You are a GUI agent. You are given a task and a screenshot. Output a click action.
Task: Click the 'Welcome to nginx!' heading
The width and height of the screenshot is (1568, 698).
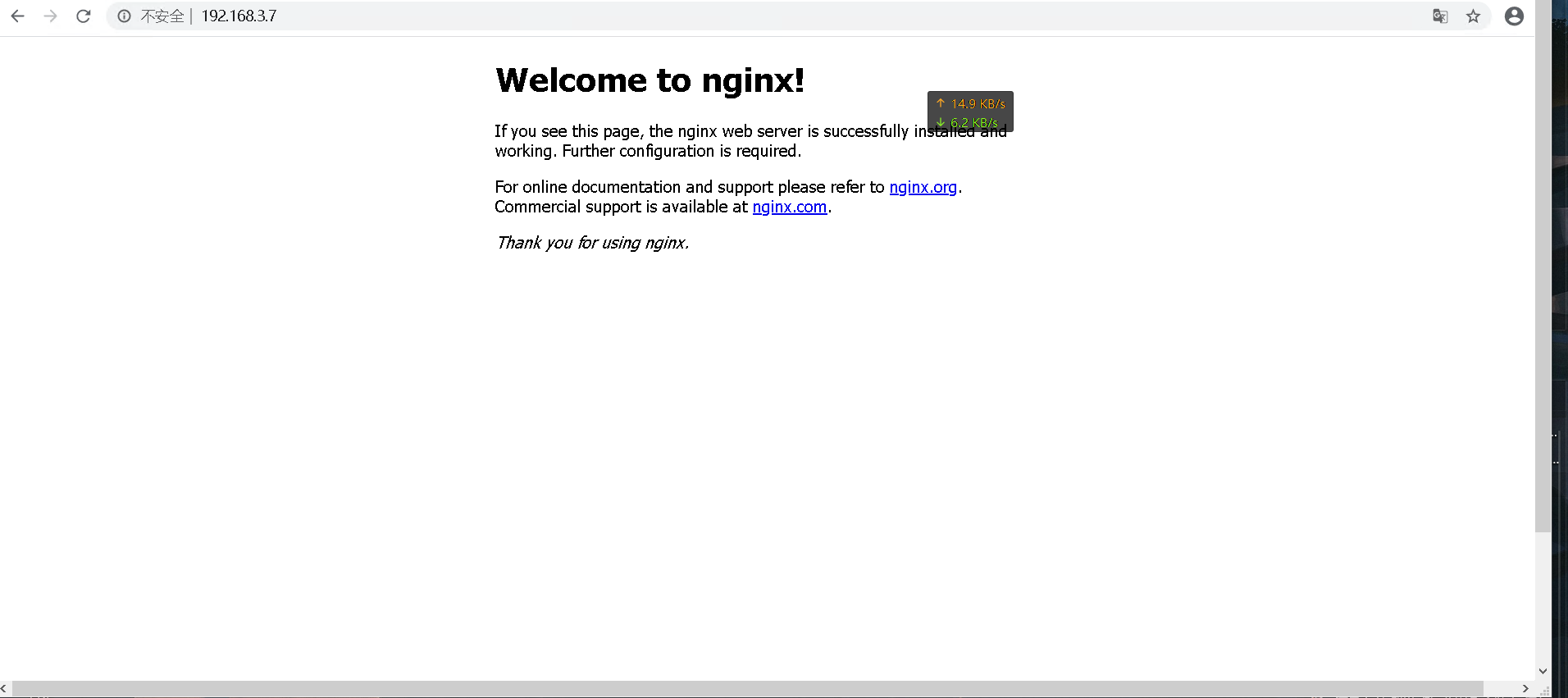[x=650, y=80]
